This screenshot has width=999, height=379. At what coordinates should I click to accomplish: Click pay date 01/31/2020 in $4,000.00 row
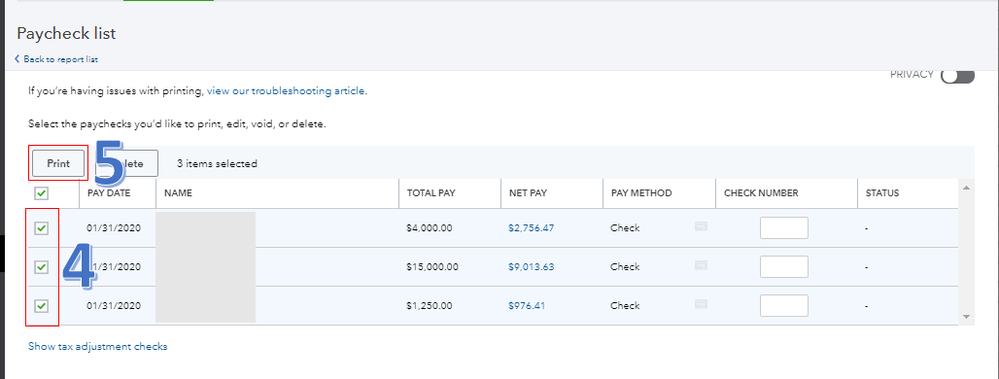coord(113,228)
